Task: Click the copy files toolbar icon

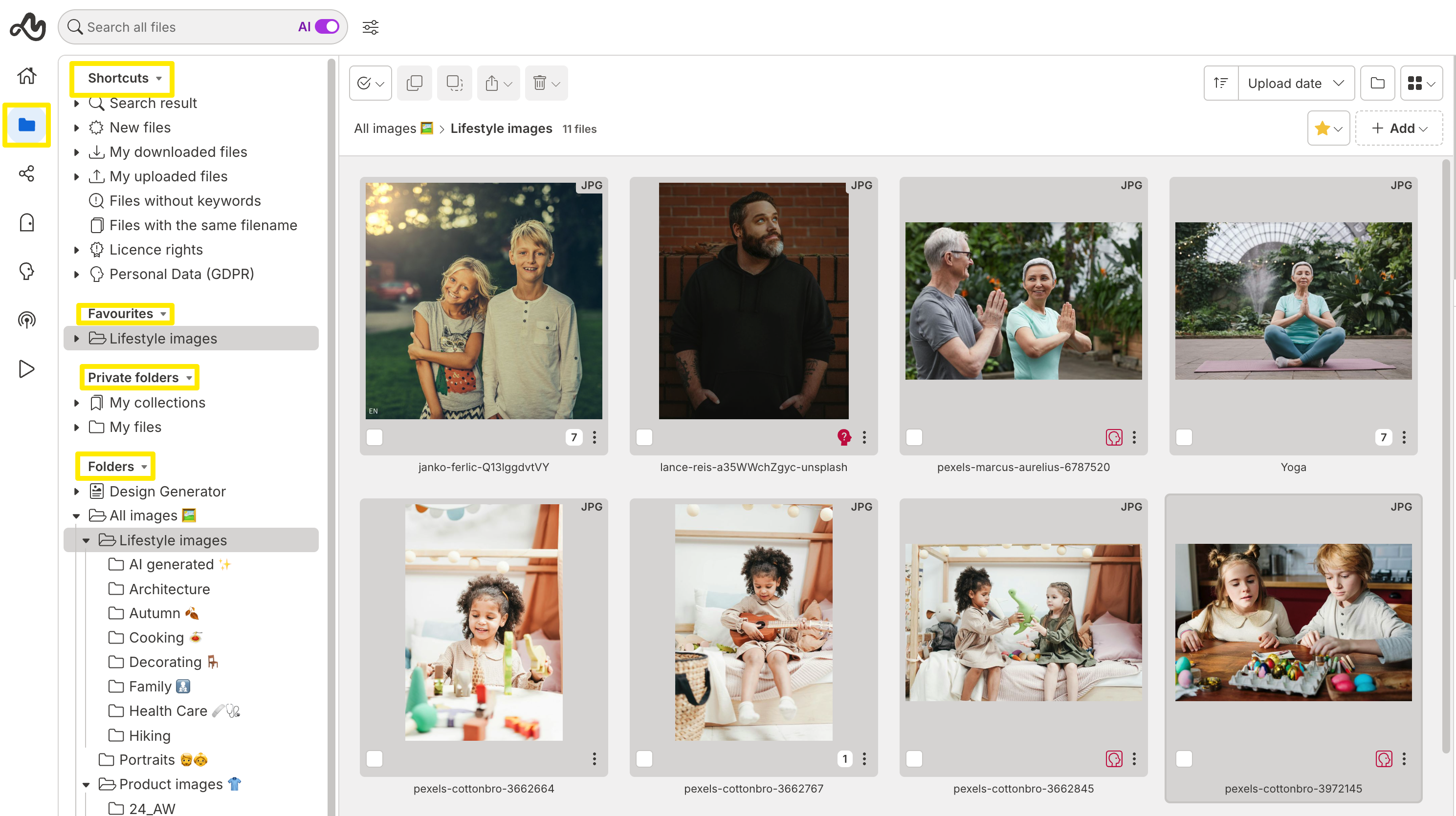Action: tap(414, 84)
